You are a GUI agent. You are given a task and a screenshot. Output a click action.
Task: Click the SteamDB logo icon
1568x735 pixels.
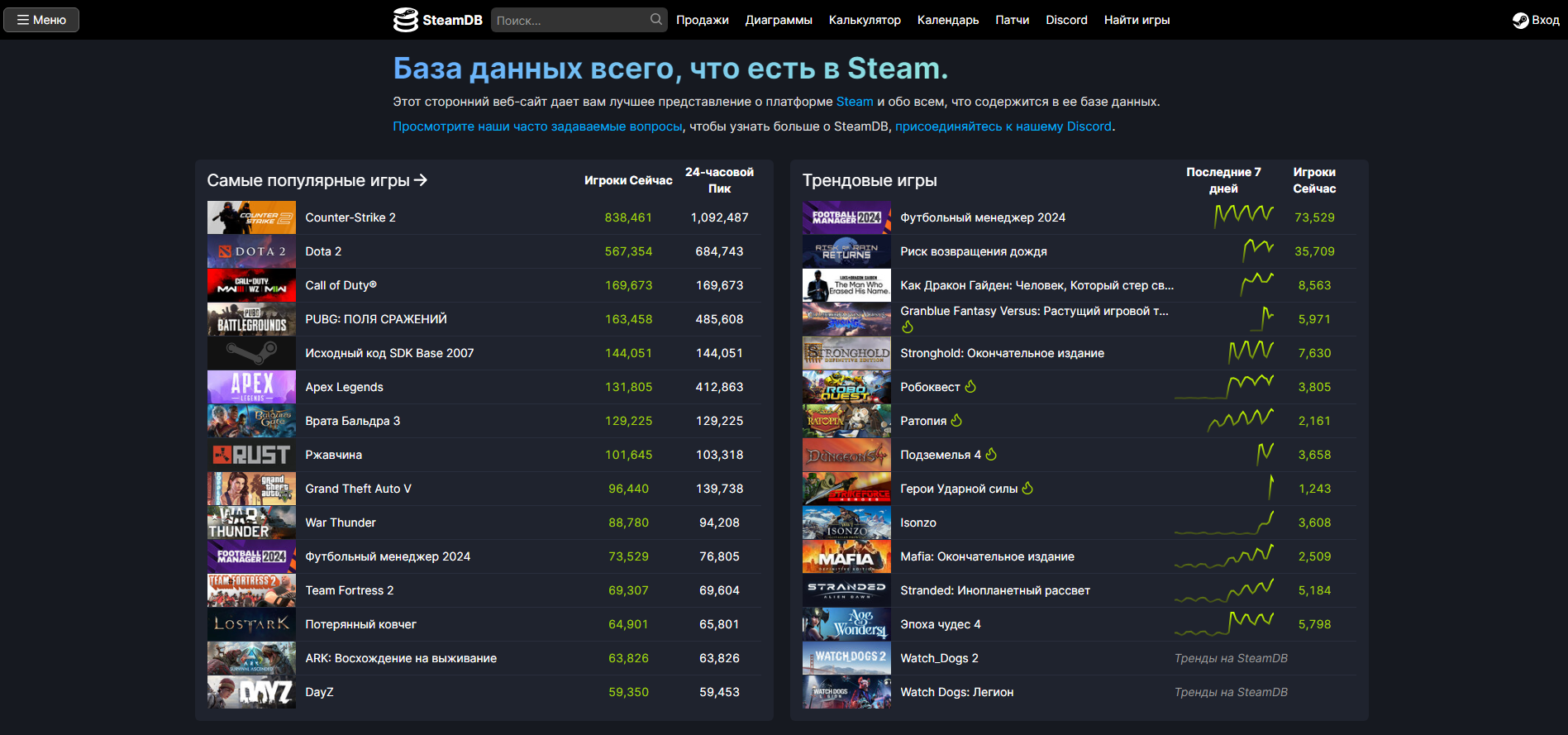[x=405, y=20]
